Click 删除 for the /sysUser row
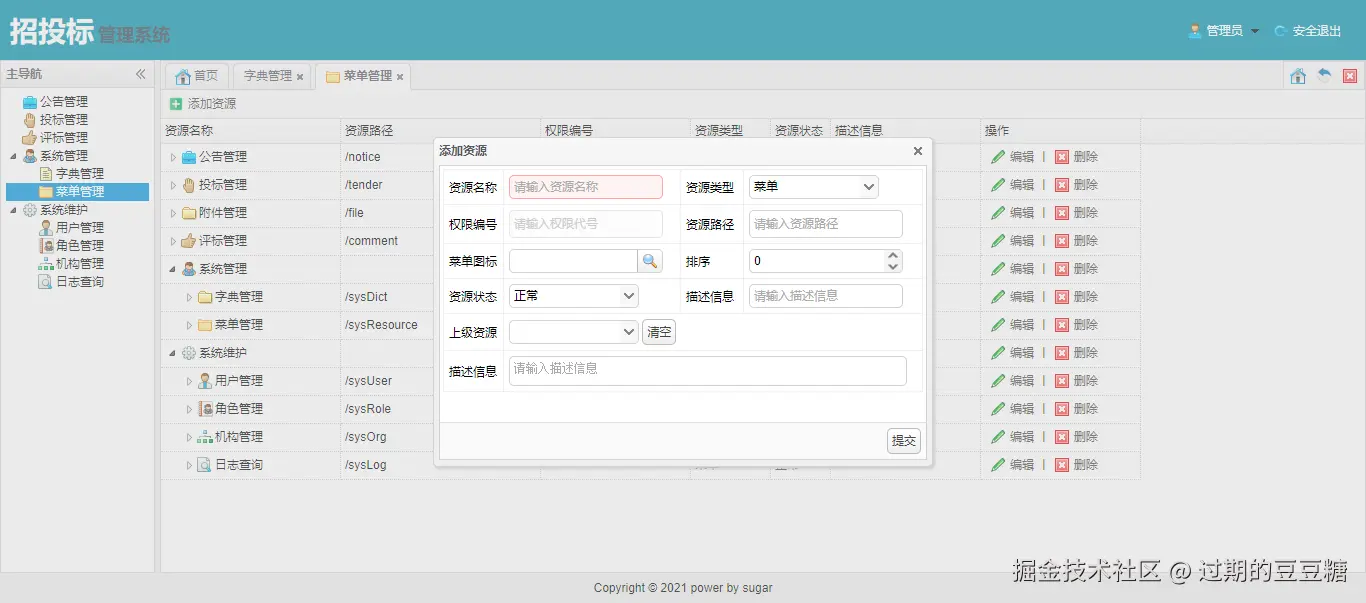 (1077, 381)
